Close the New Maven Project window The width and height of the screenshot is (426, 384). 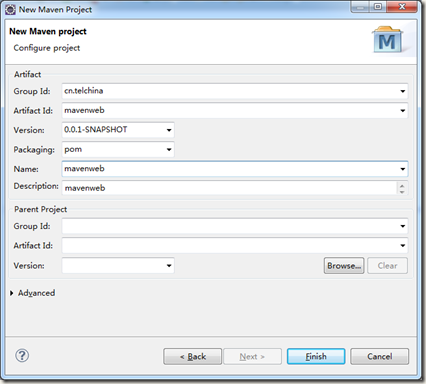click(402, 7)
